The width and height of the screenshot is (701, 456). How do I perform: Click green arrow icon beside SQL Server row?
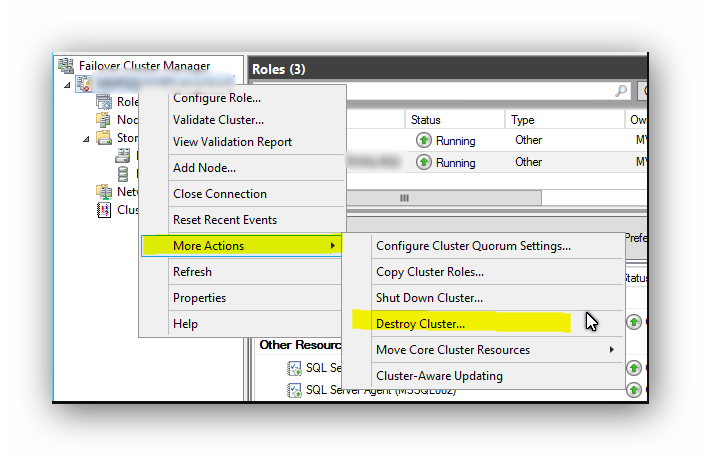(633, 368)
